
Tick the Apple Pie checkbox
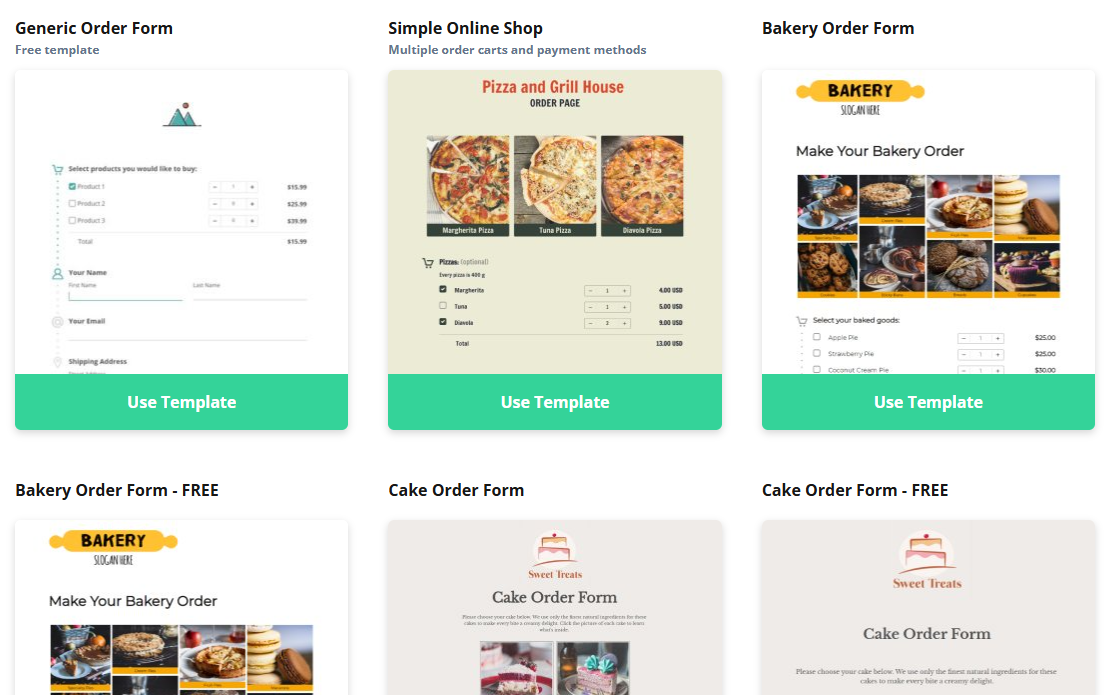click(x=817, y=338)
